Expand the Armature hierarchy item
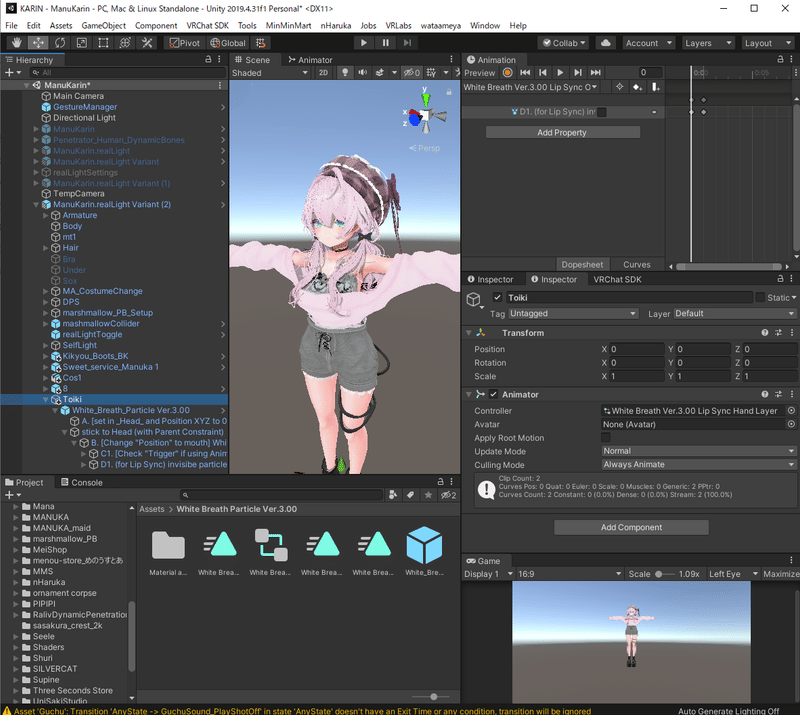 (x=45, y=215)
